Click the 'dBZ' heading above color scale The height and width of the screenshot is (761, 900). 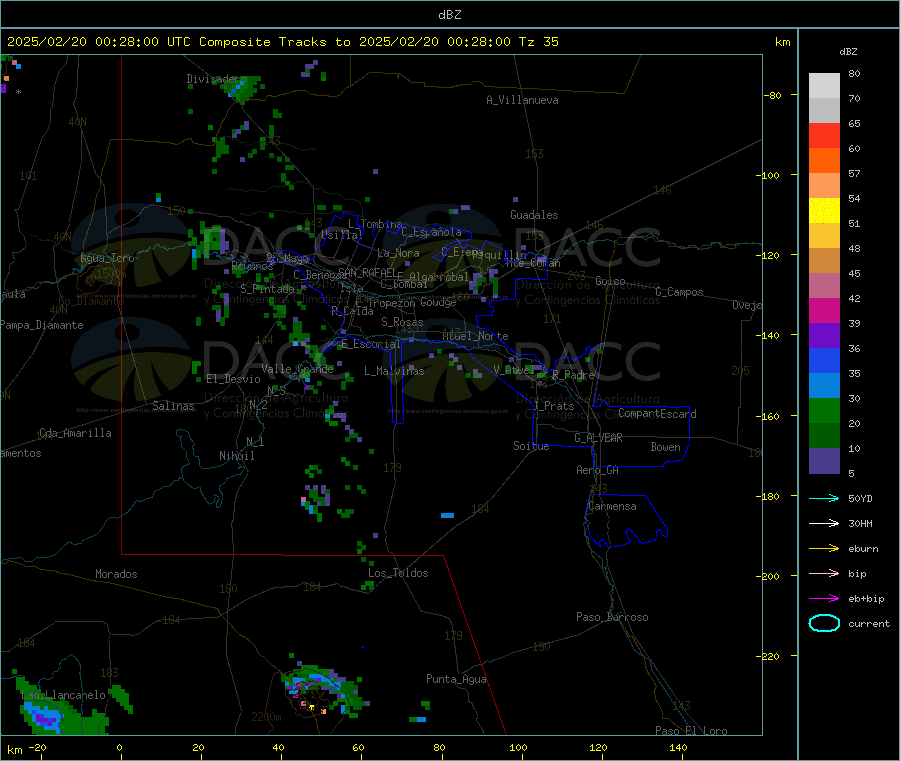848,52
